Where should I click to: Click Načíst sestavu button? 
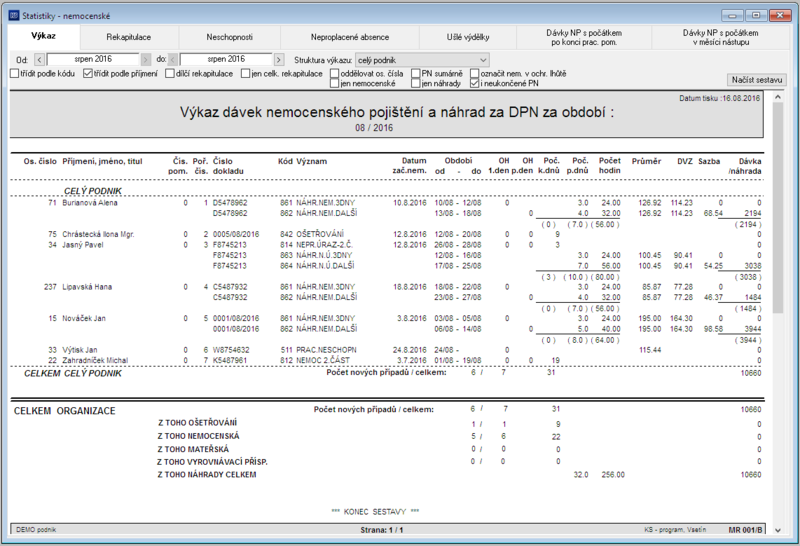pyautogui.click(x=757, y=80)
